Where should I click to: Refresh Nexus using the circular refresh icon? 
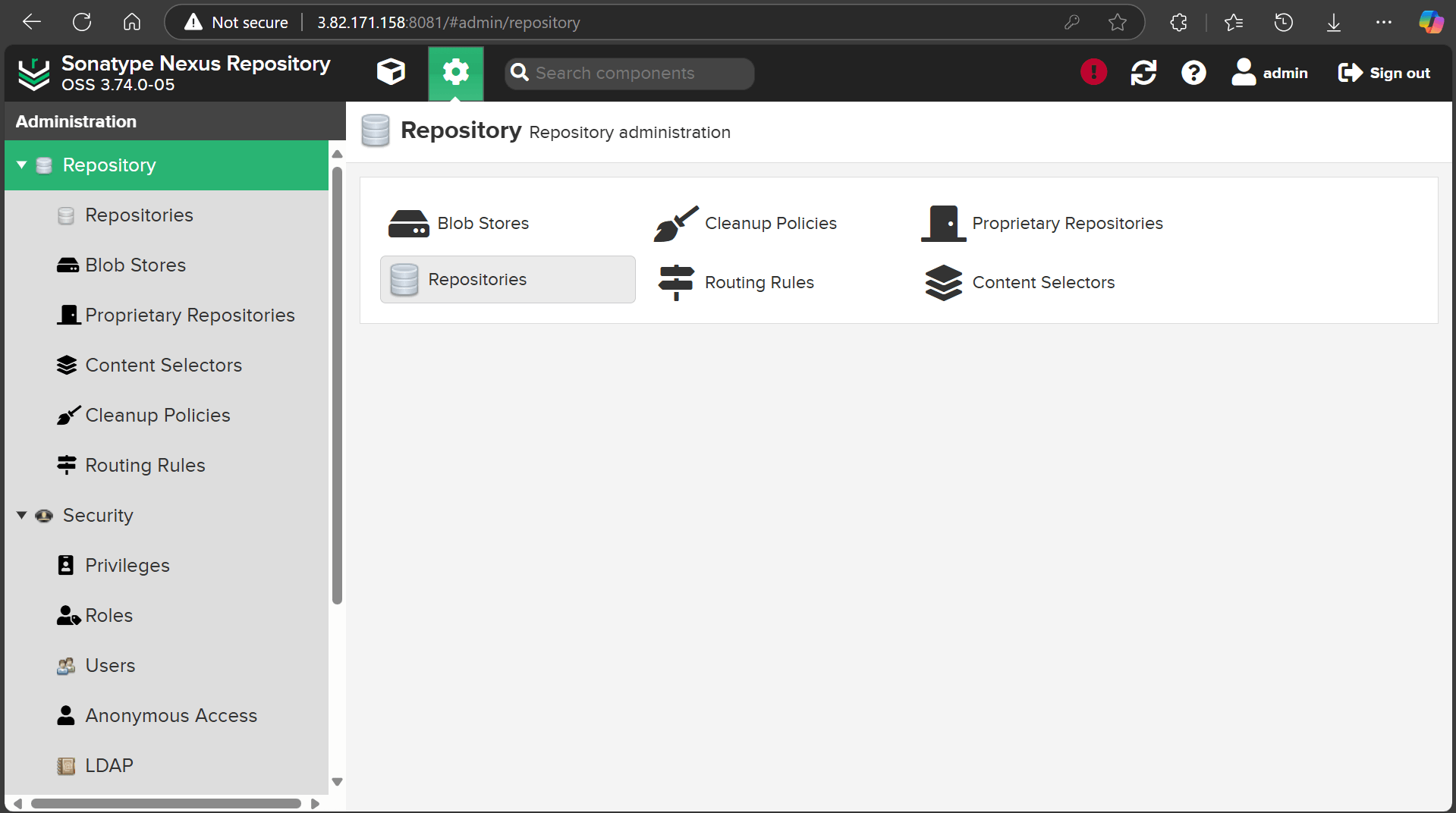pyautogui.click(x=1143, y=72)
